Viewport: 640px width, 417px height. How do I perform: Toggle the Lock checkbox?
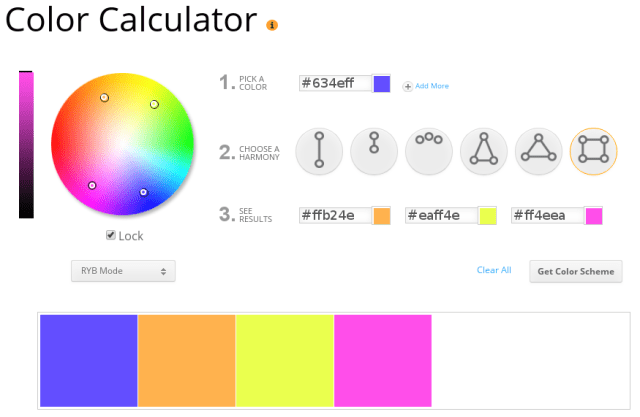tap(111, 235)
